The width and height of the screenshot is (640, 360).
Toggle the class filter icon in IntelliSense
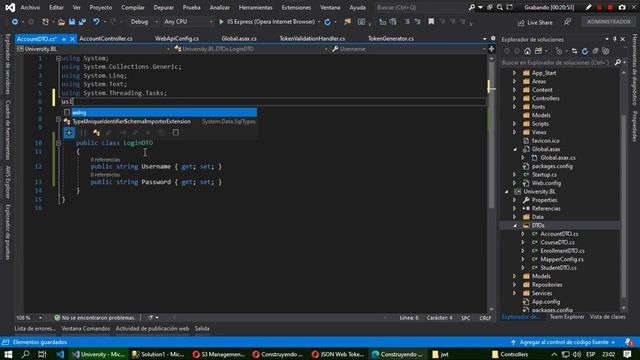click(96, 133)
